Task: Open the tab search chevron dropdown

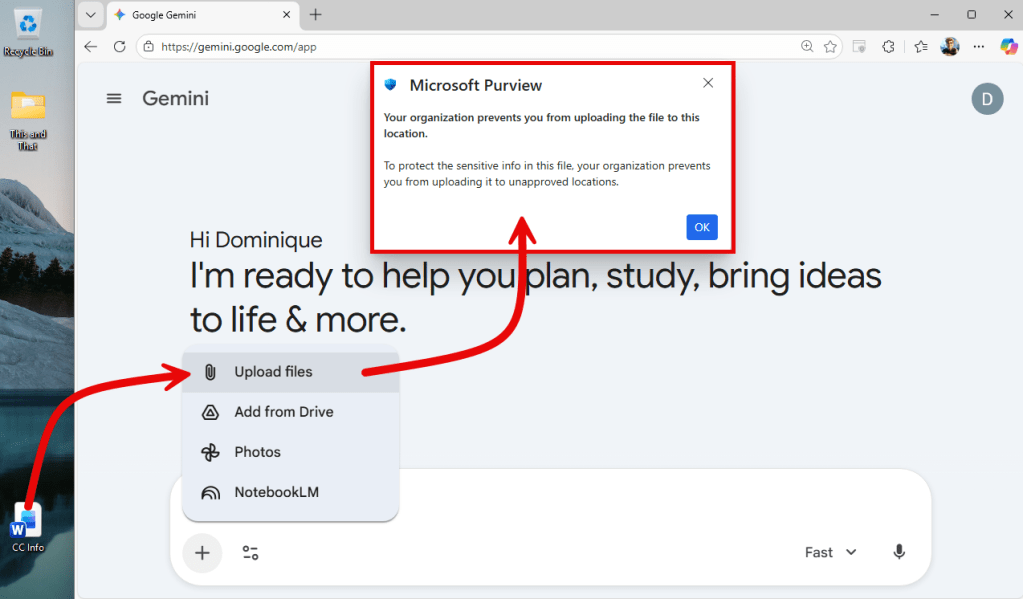Action: click(90, 15)
